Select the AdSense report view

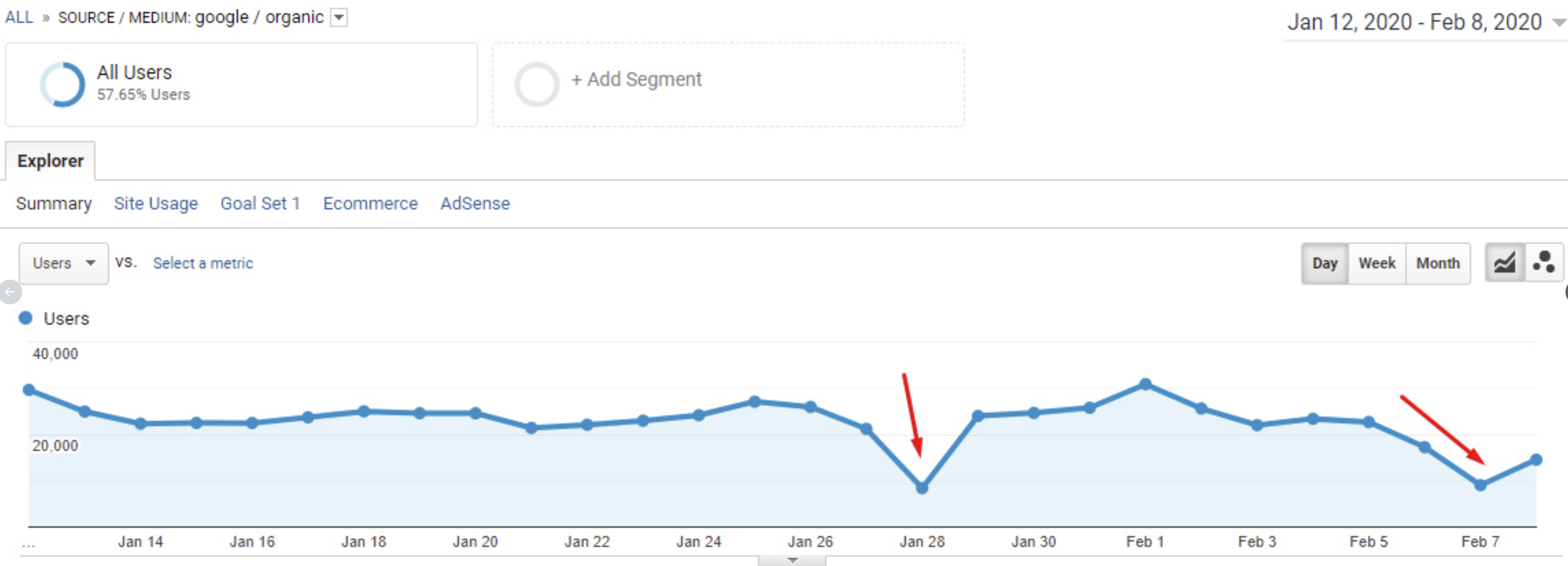point(476,203)
